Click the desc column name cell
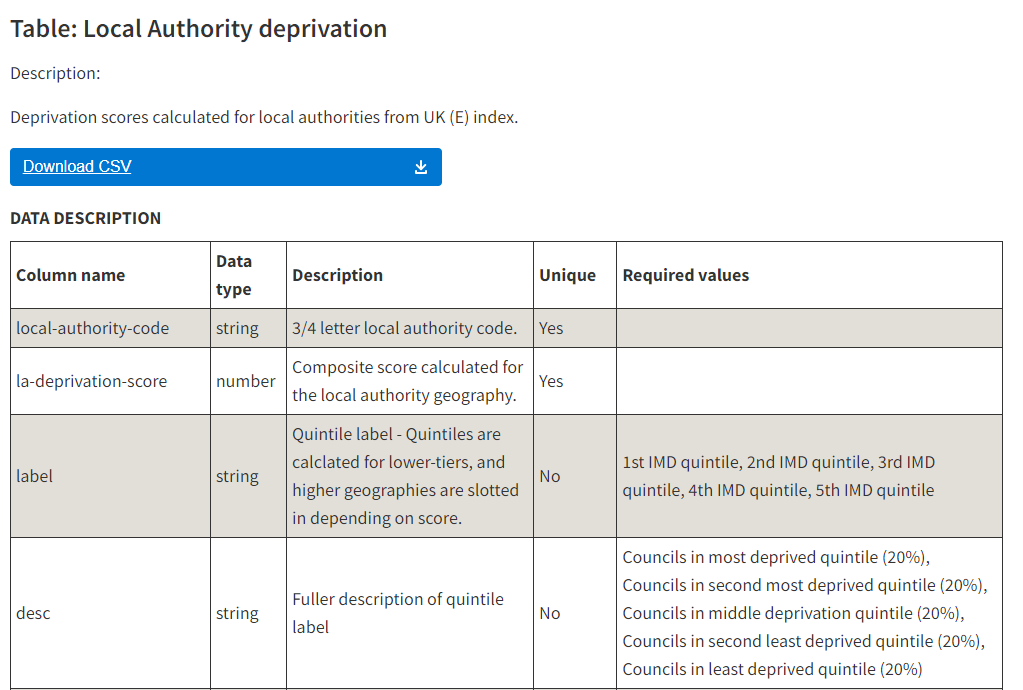1023x690 pixels. point(110,613)
